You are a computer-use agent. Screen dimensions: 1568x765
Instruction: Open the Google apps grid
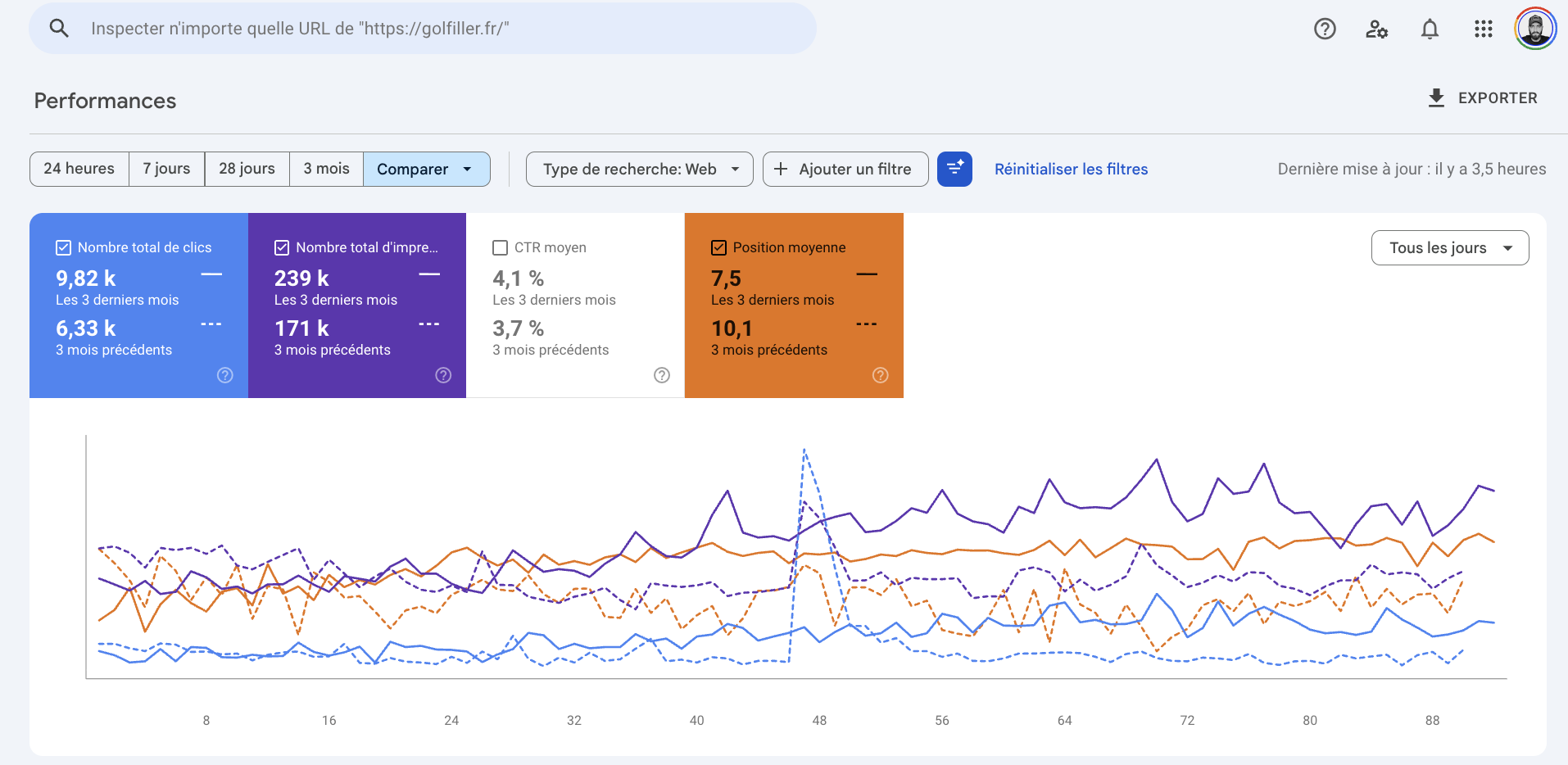[1483, 29]
